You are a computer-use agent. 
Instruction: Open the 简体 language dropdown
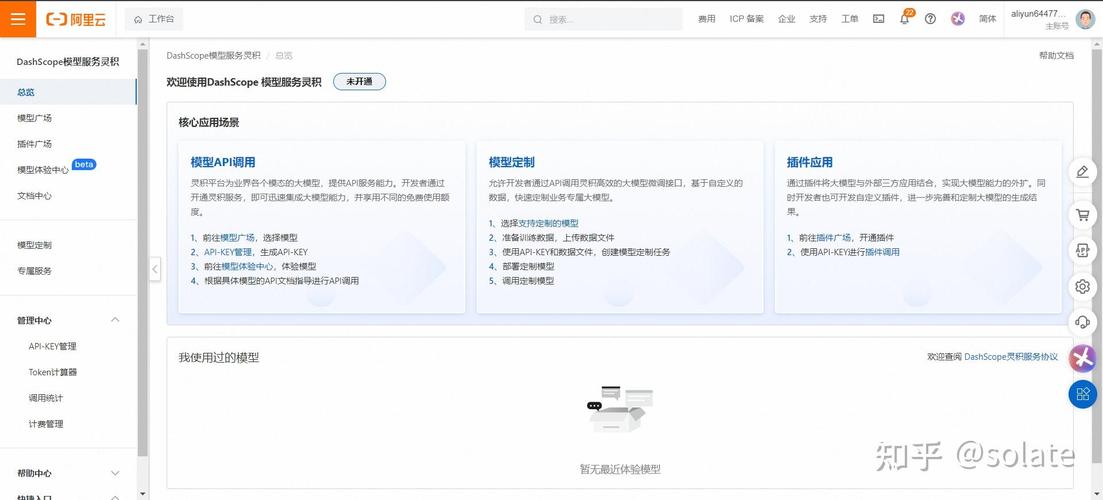click(988, 19)
